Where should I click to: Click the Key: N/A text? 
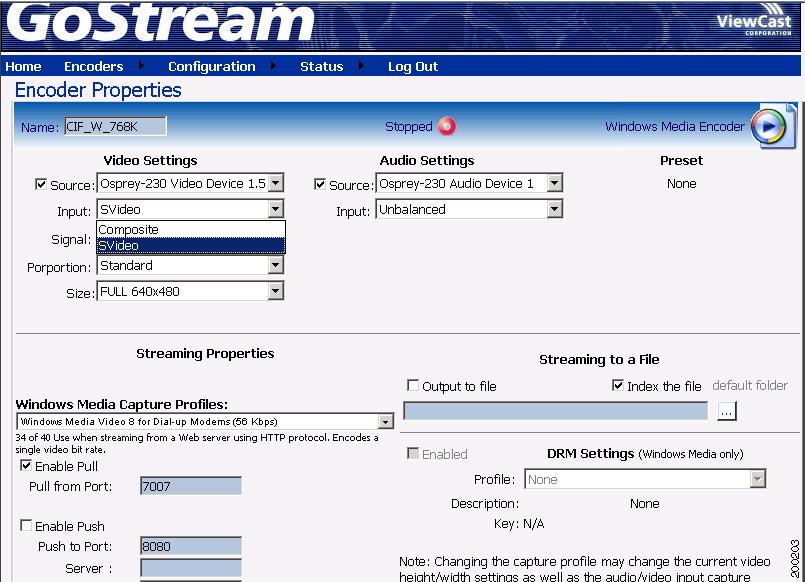(x=519, y=523)
